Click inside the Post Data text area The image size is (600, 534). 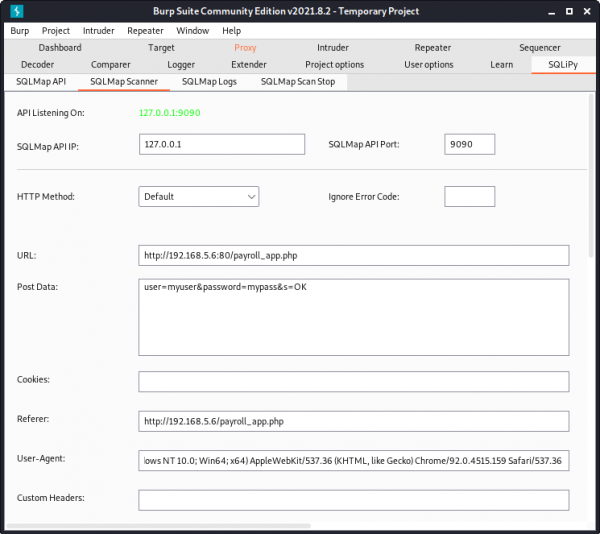(x=353, y=315)
